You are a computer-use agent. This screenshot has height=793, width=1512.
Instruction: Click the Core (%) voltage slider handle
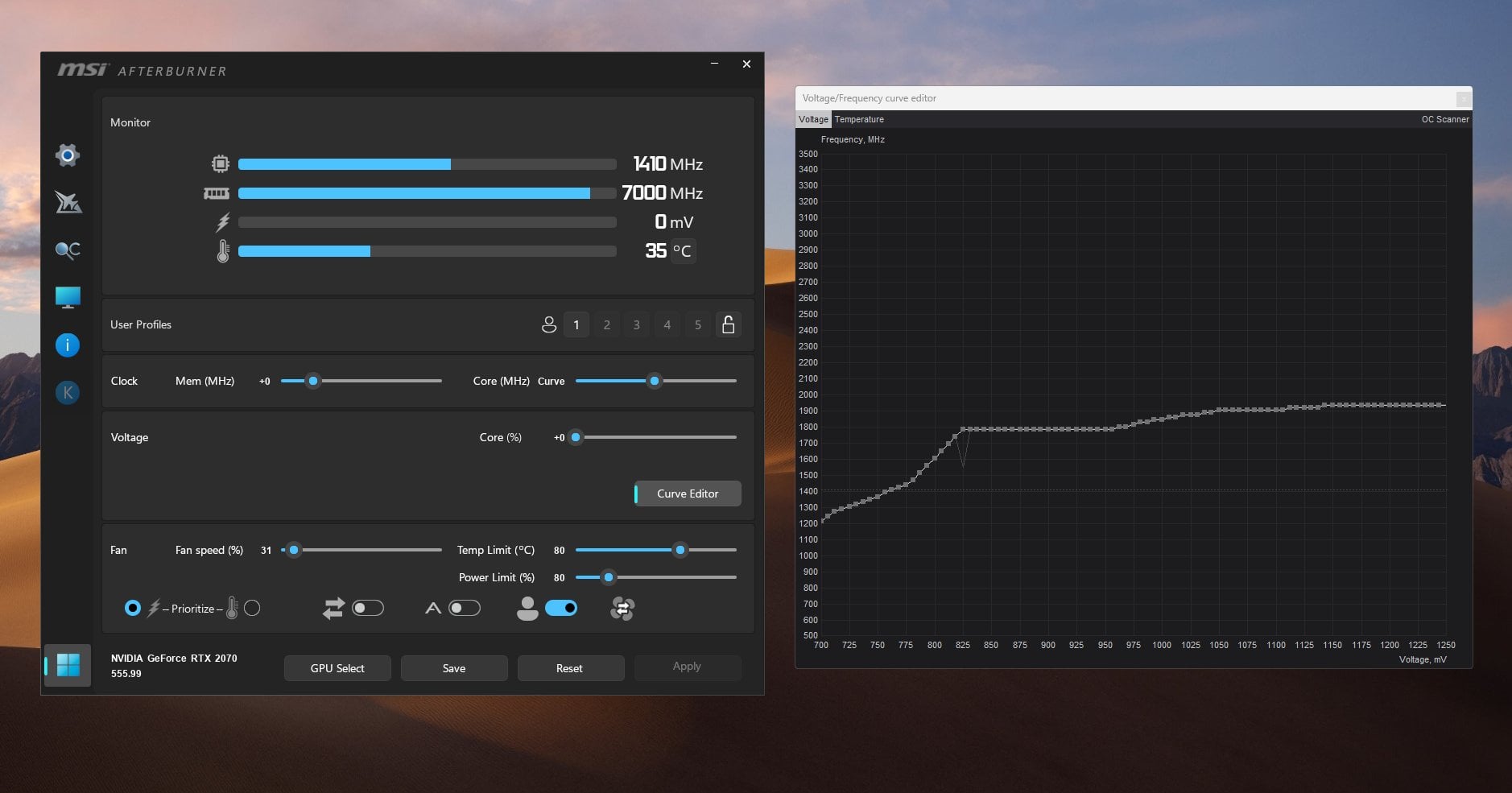coord(575,437)
